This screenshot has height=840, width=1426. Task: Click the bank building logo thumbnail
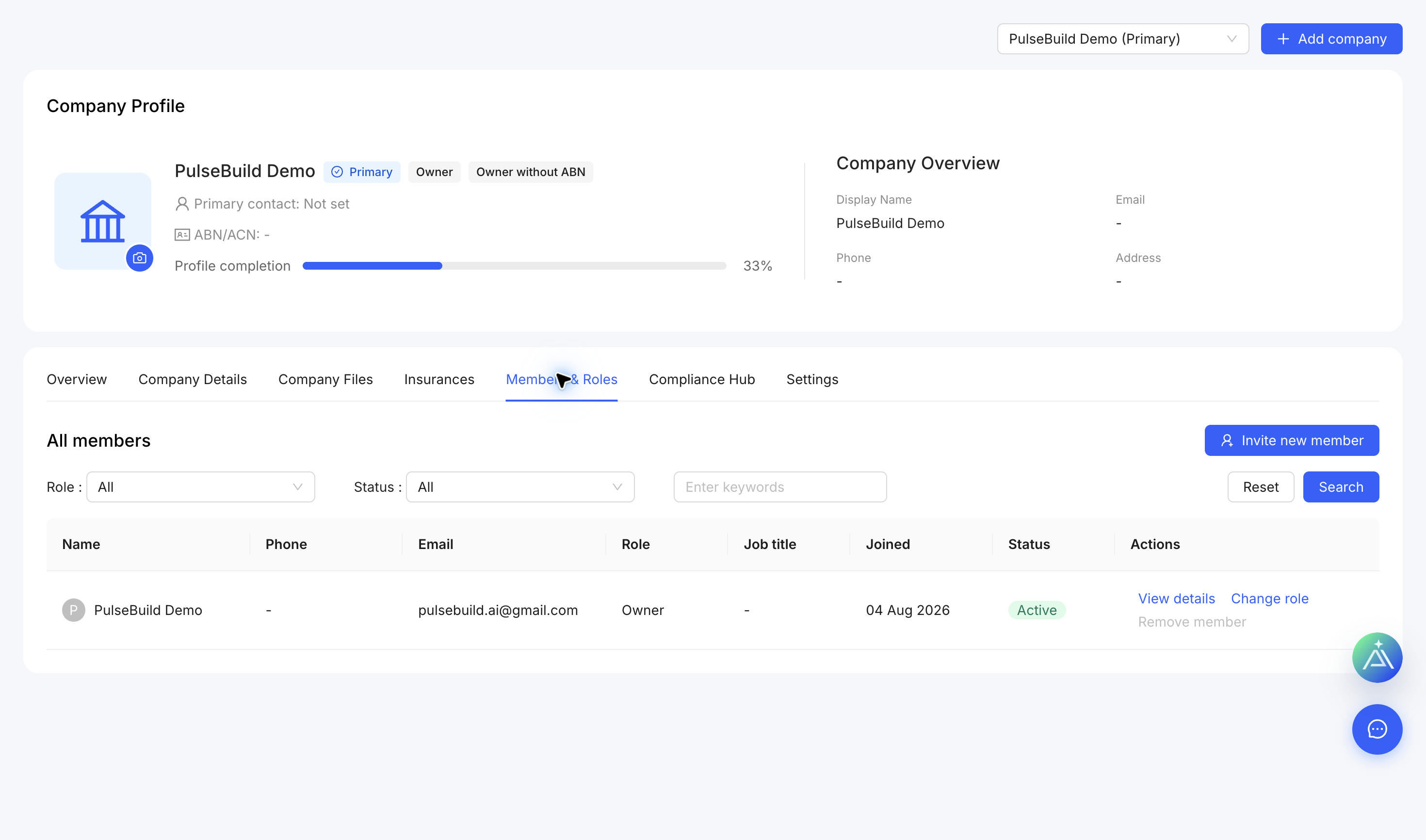[102, 221]
